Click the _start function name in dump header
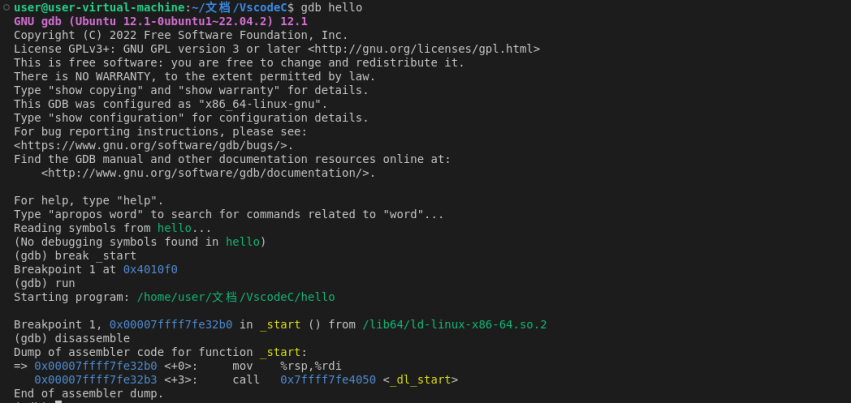The image size is (851, 404). pyautogui.click(x=280, y=352)
